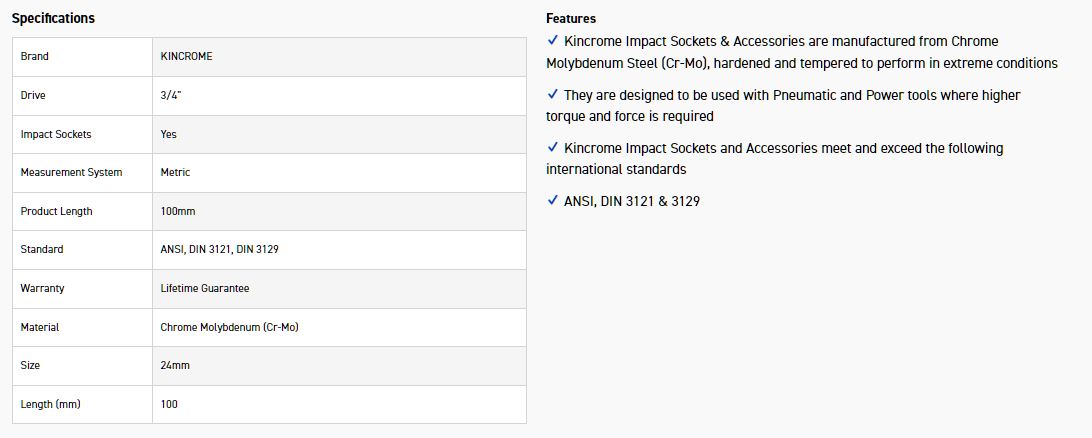Screen dimensions: 1092x438
Task: Click the Yes value for Impact Sockets
Action: tap(169, 134)
